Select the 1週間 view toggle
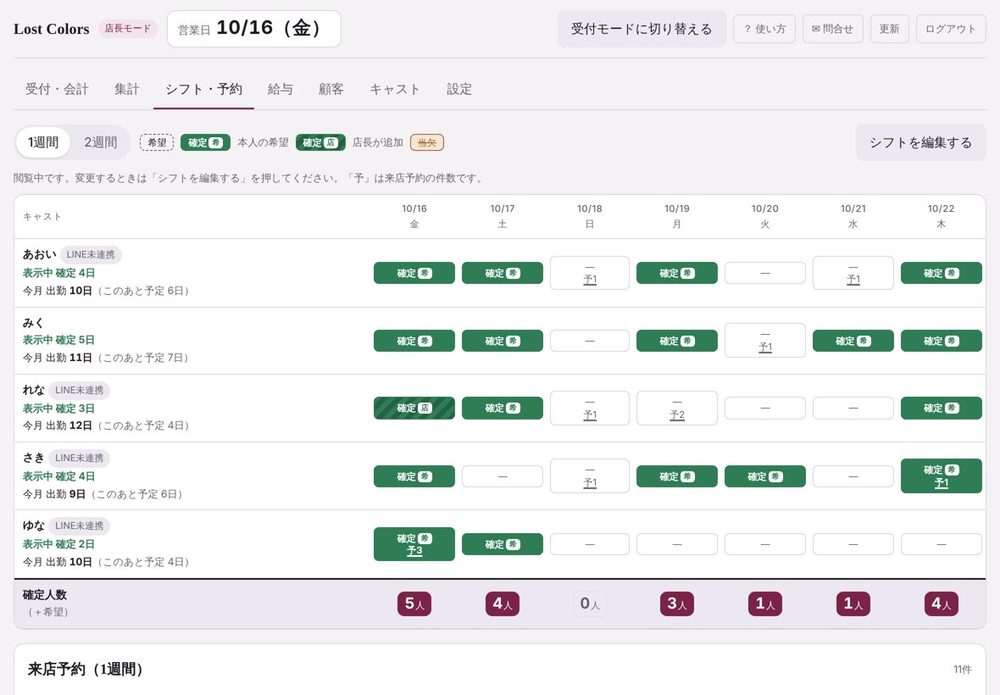Image resolution: width=1000 pixels, height=695 pixels. pyautogui.click(x=43, y=142)
